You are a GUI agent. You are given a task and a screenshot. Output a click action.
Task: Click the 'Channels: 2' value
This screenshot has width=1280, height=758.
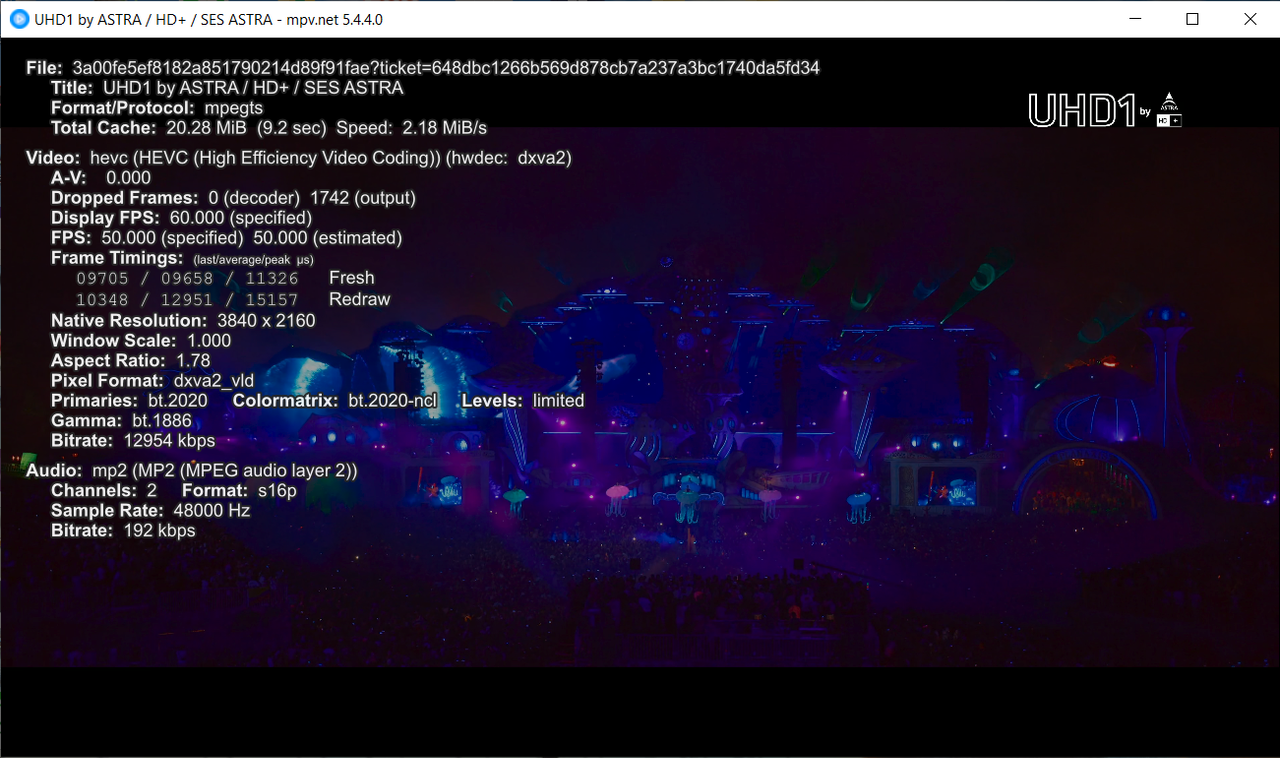(x=104, y=491)
